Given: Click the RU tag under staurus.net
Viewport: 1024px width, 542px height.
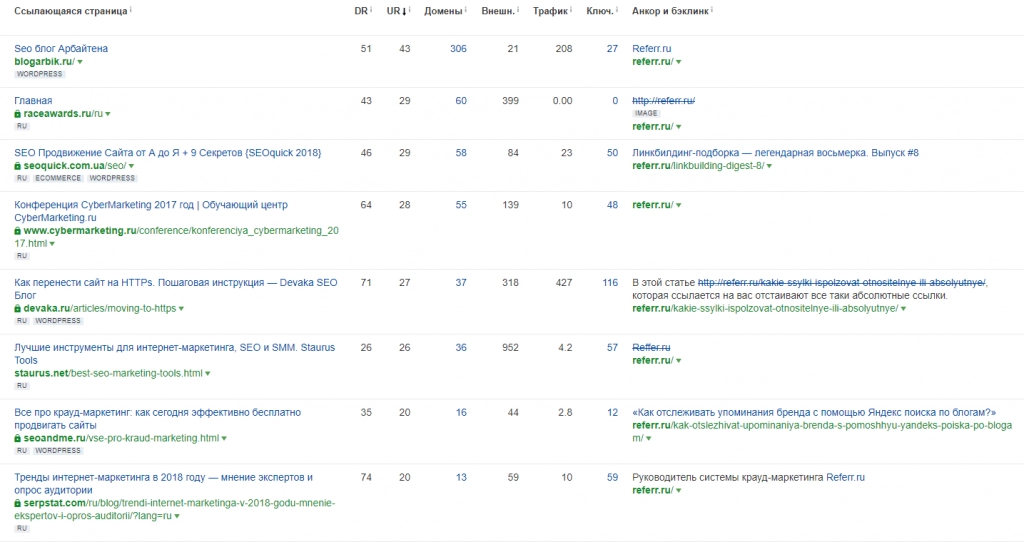Looking at the screenshot, I should coord(22,386).
